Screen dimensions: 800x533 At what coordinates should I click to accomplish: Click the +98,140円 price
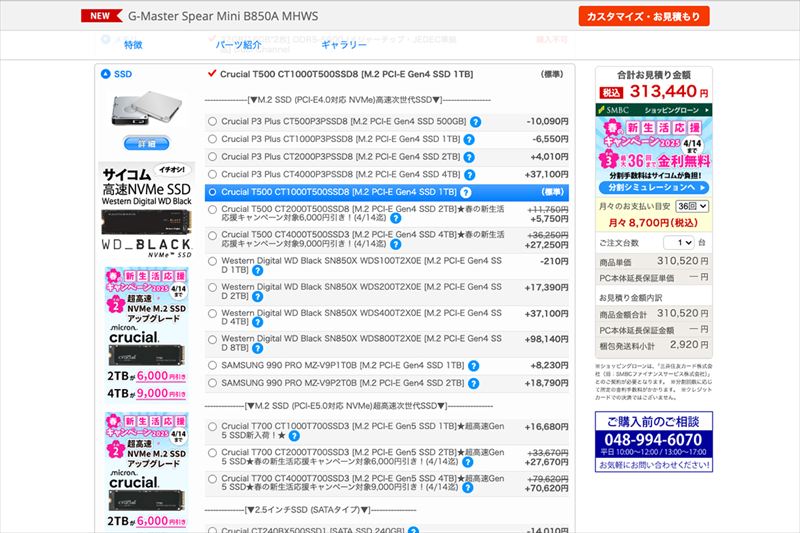click(546, 339)
